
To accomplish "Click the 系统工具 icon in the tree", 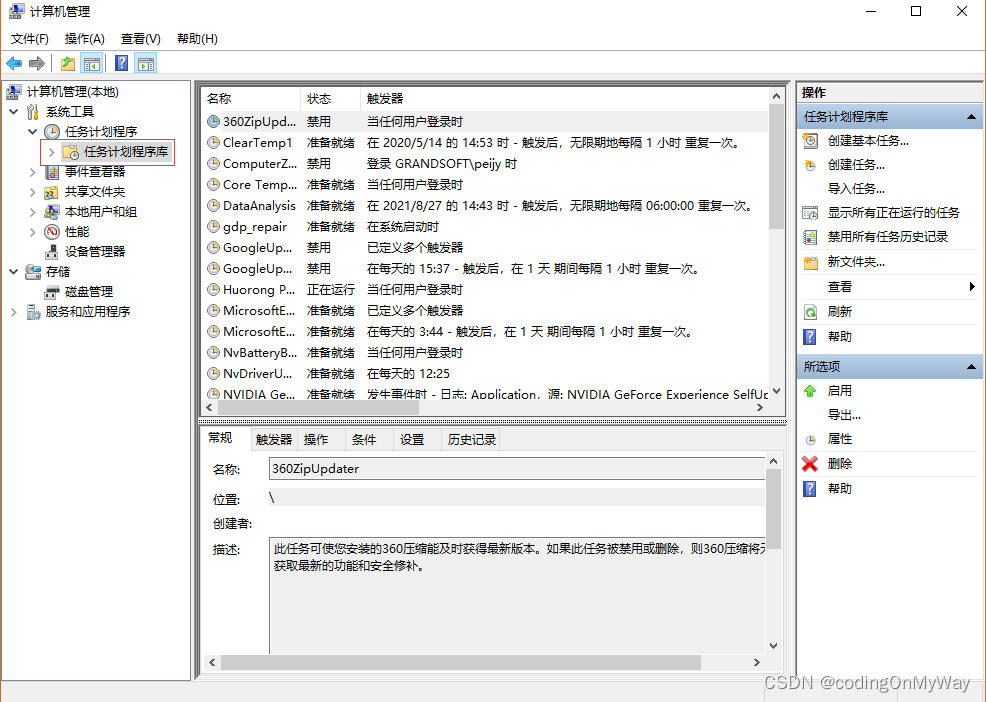I will 33,112.
